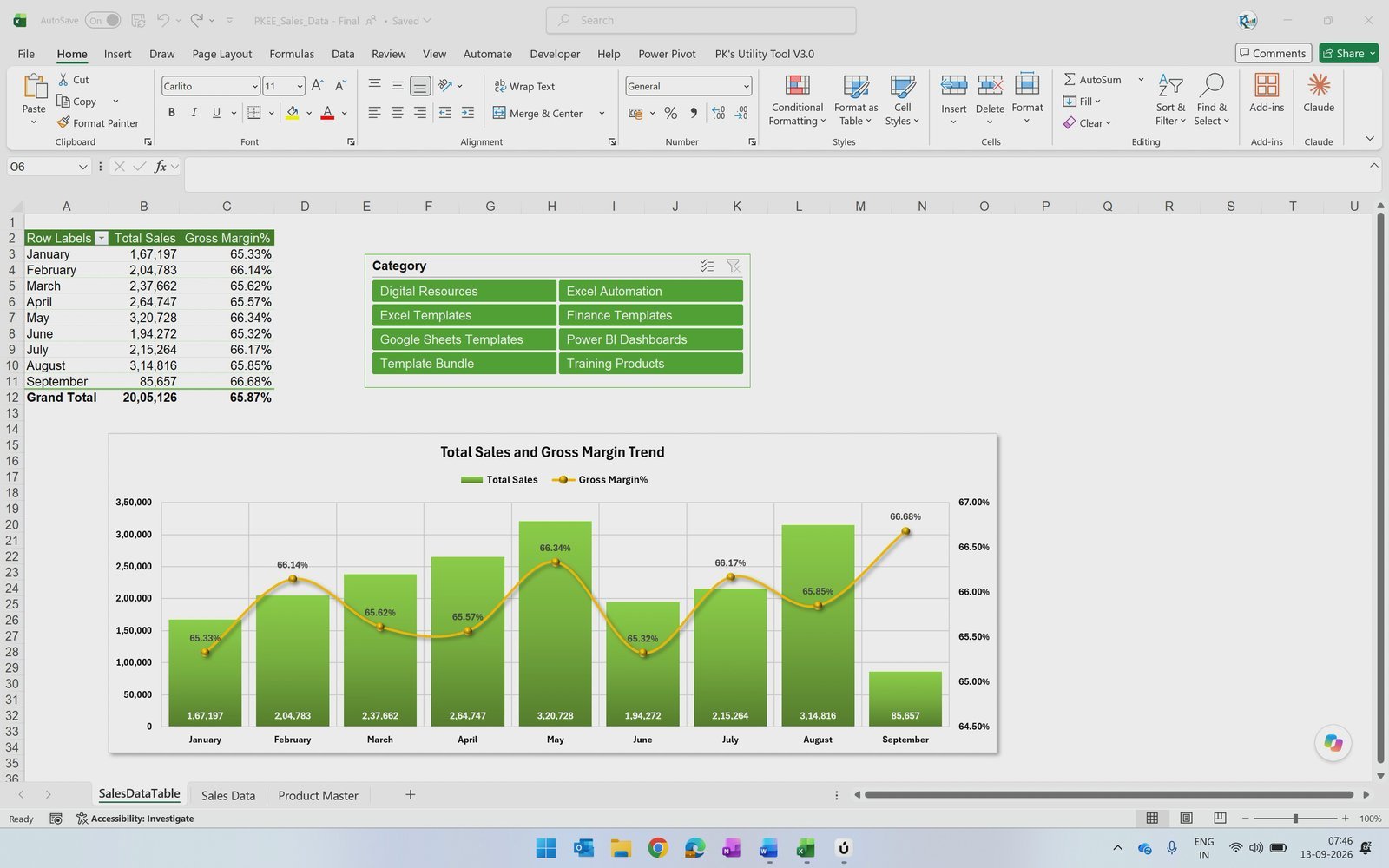Open the font name dropdown
The height and width of the screenshot is (868, 1389).
coord(254,86)
